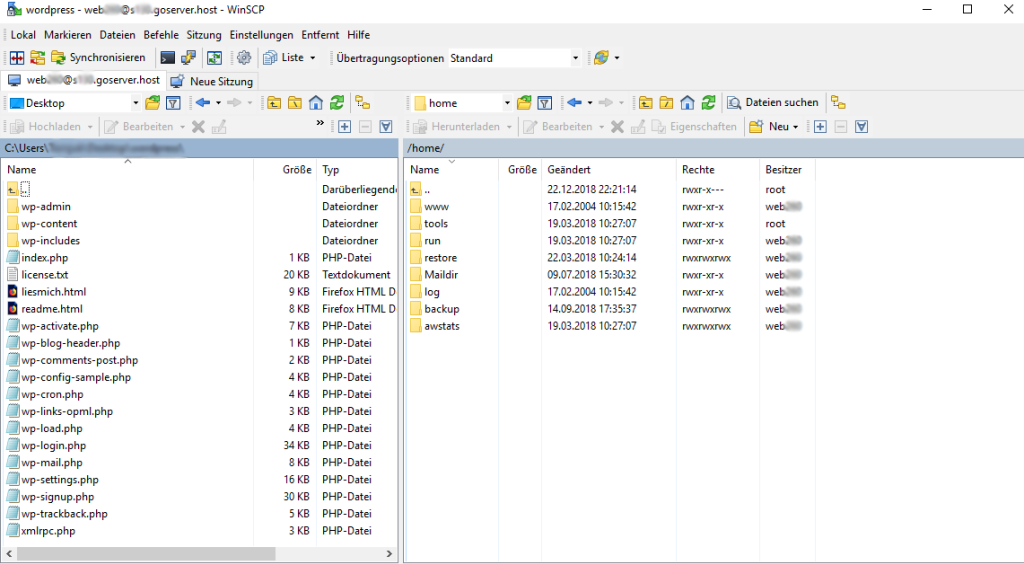Toggle the local panel file filter

pyautogui.click(x=173, y=103)
